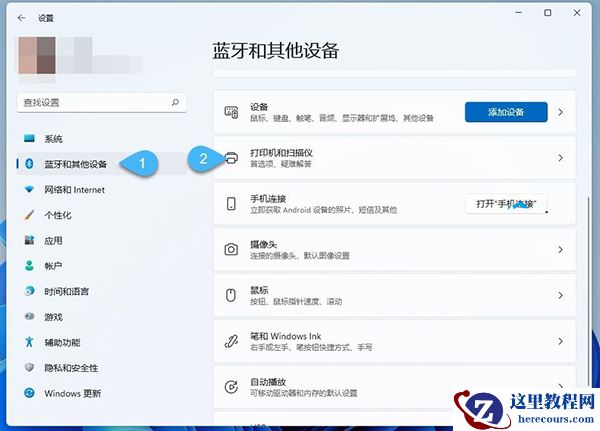The height and width of the screenshot is (431, 600).
Task: Click the 隐私和安全性 shield icon
Action: coord(29,367)
